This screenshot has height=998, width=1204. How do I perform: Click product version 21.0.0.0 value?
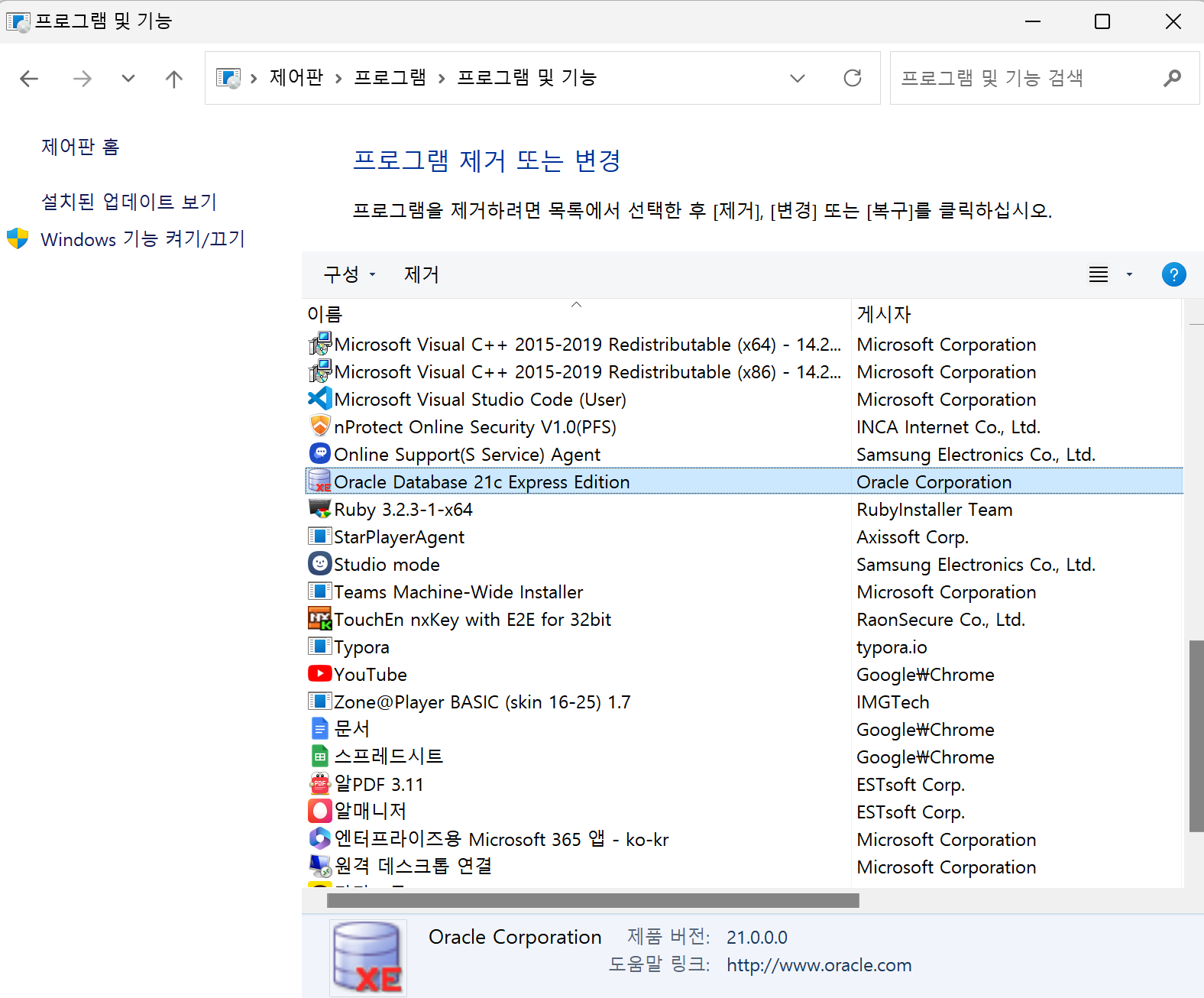(x=756, y=938)
